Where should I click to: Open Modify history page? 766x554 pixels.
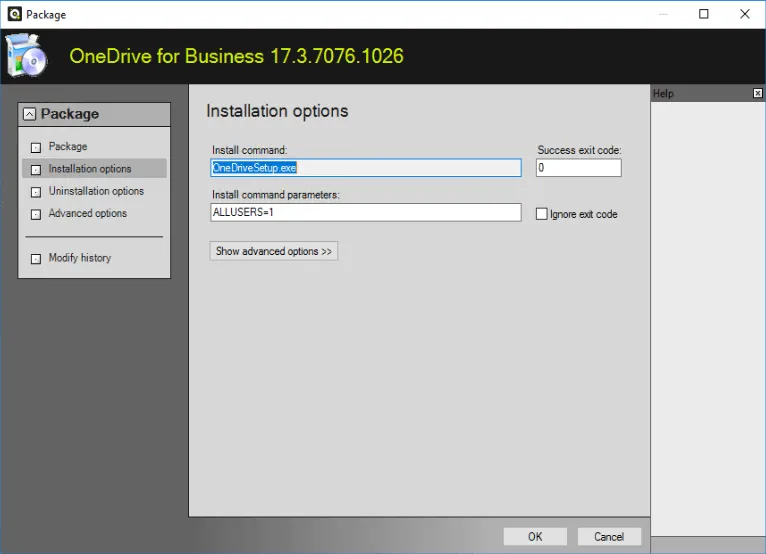[80, 258]
